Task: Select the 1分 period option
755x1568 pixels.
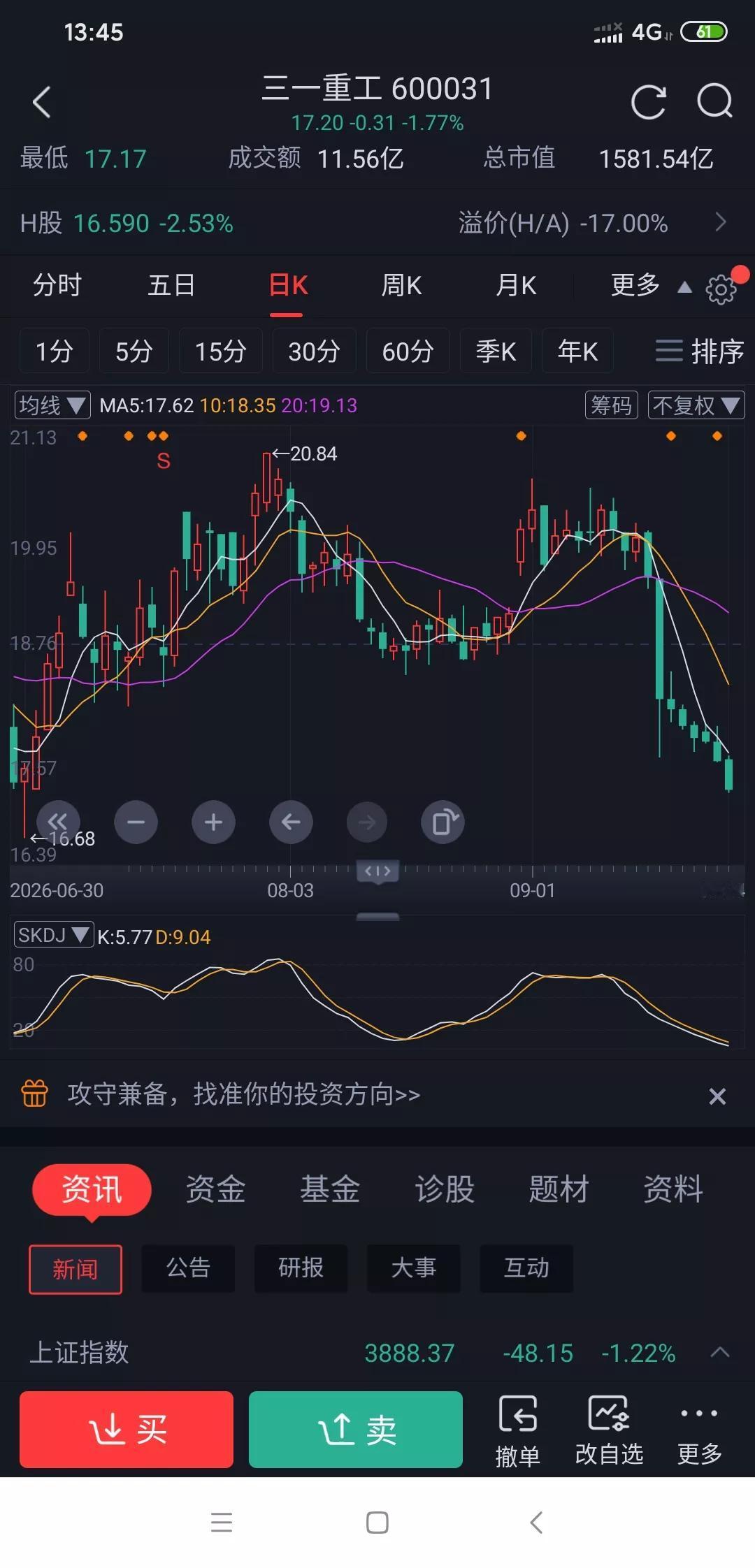Action: (54, 351)
